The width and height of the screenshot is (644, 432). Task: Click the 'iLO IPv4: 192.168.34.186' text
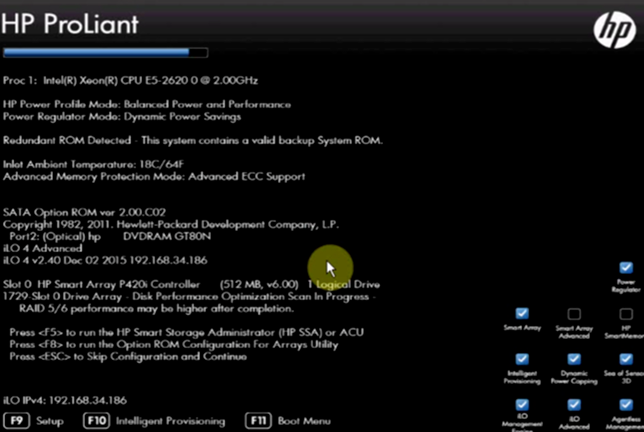65,400
